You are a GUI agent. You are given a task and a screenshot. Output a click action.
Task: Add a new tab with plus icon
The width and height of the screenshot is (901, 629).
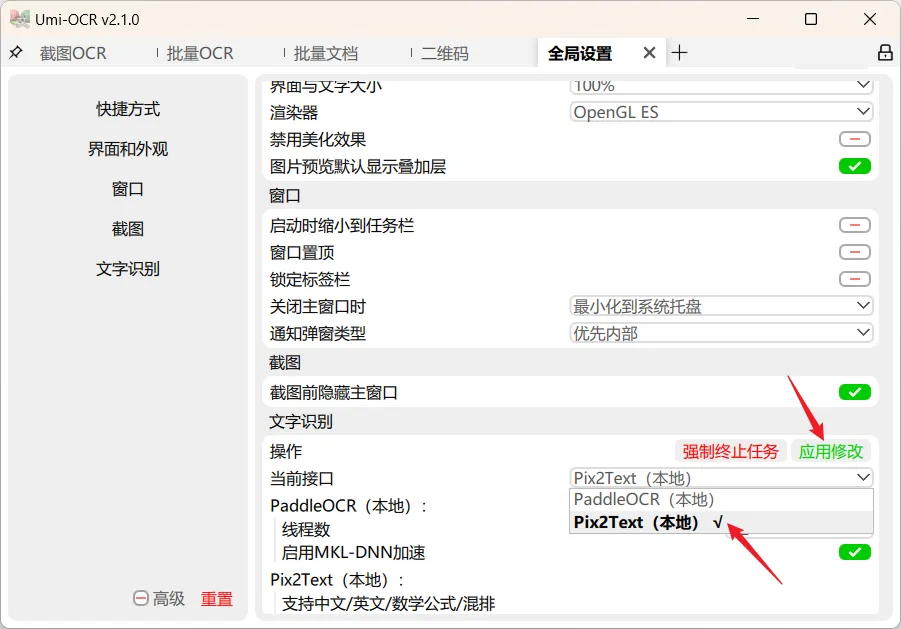[679, 53]
